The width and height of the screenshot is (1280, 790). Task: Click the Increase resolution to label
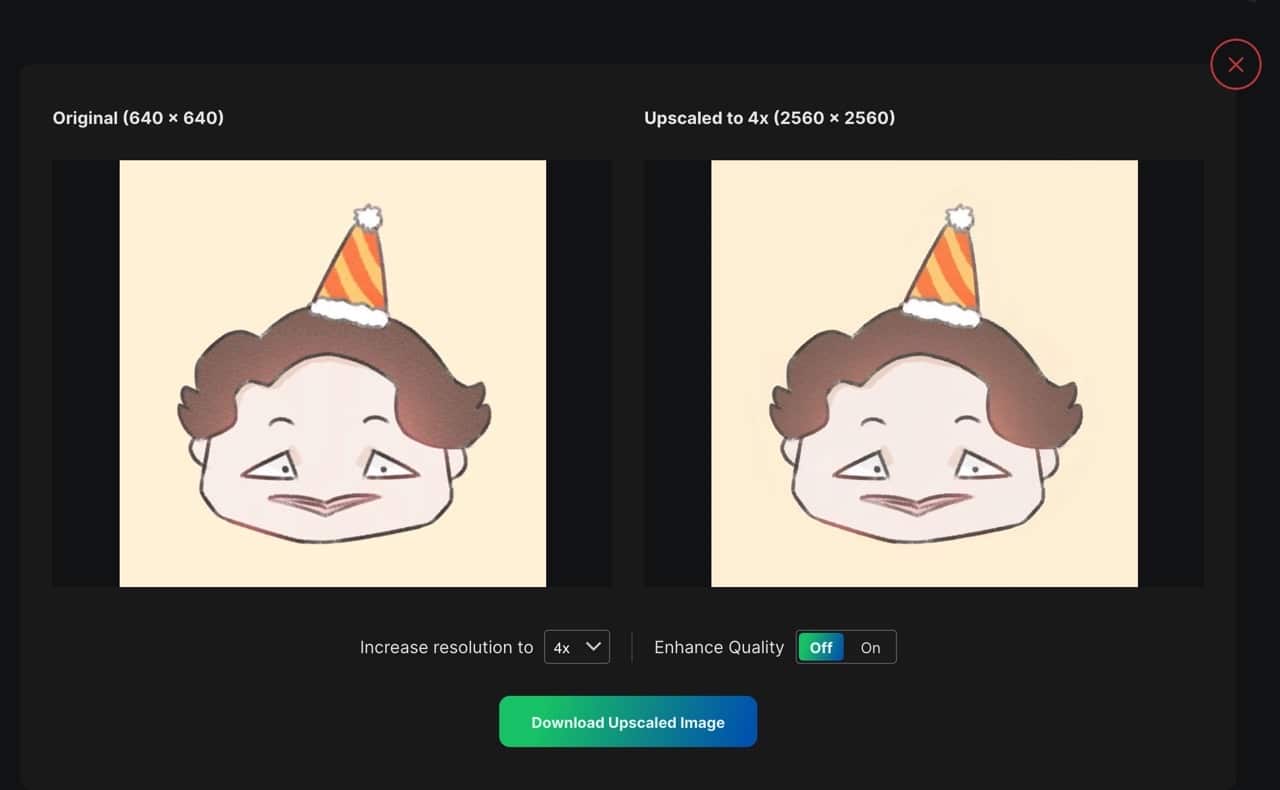[x=446, y=647]
